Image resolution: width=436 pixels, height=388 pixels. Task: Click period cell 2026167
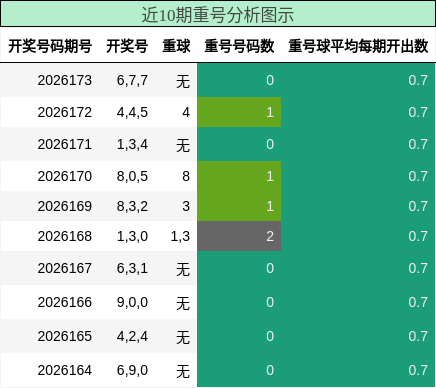pyautogui.click(x=65, y=268)
